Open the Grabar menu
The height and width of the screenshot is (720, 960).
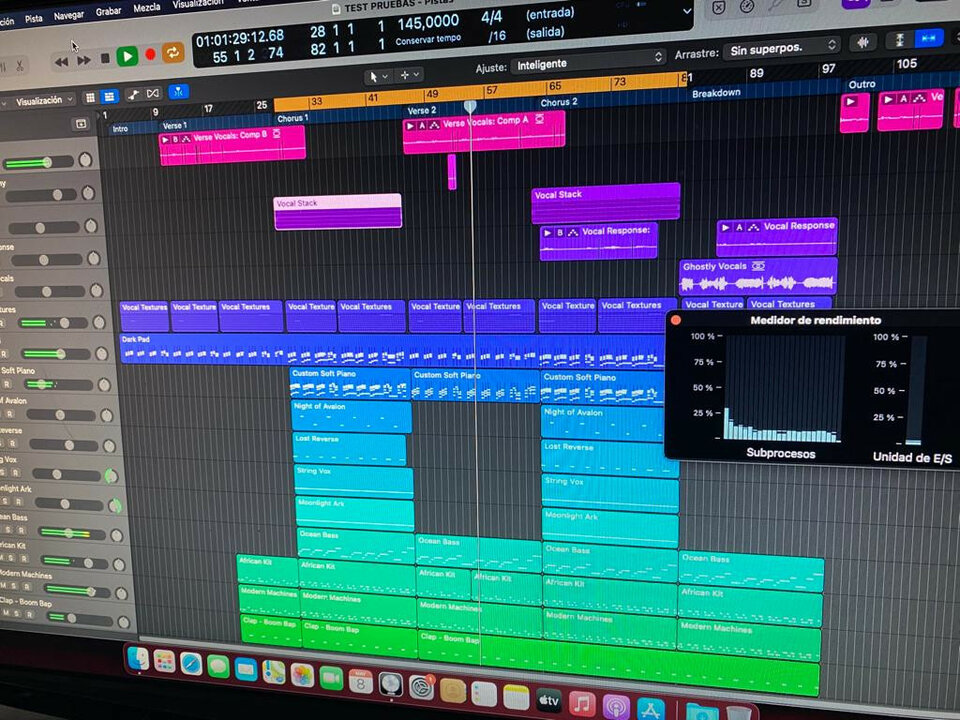[x=108, y=13]
